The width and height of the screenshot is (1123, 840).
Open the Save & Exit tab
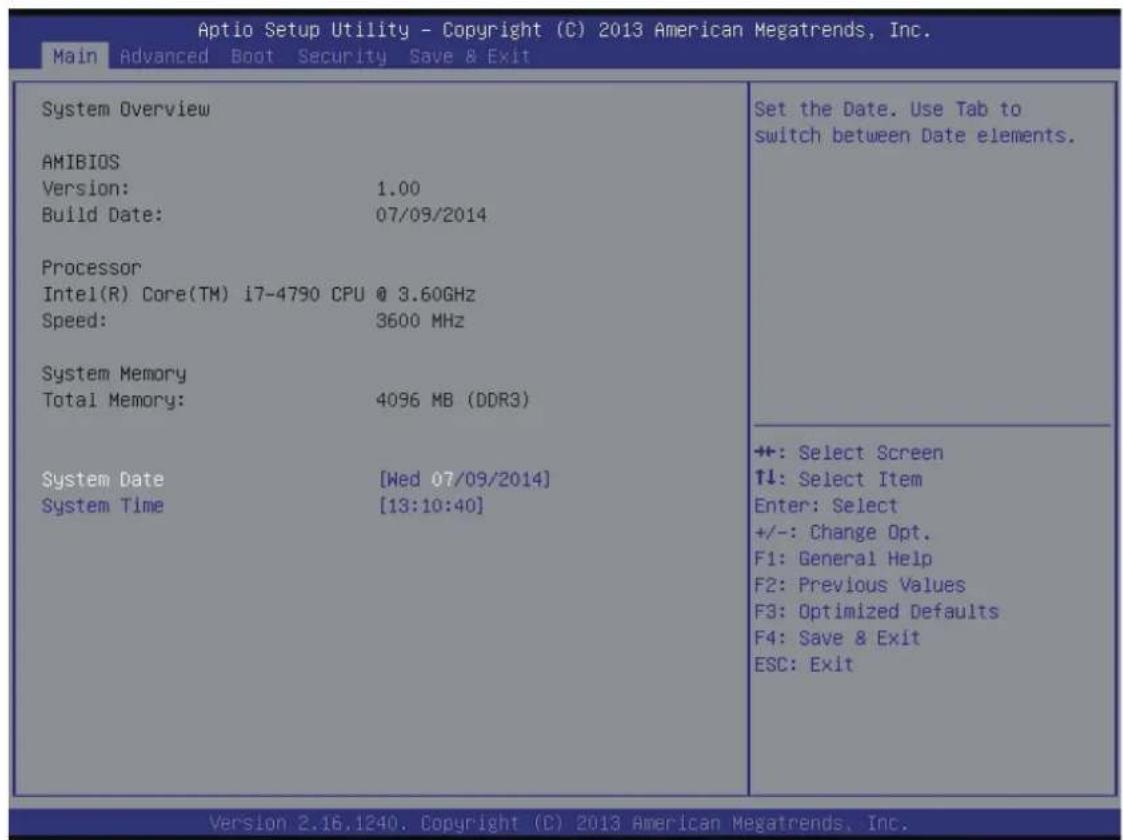click(x=470, y=57)
